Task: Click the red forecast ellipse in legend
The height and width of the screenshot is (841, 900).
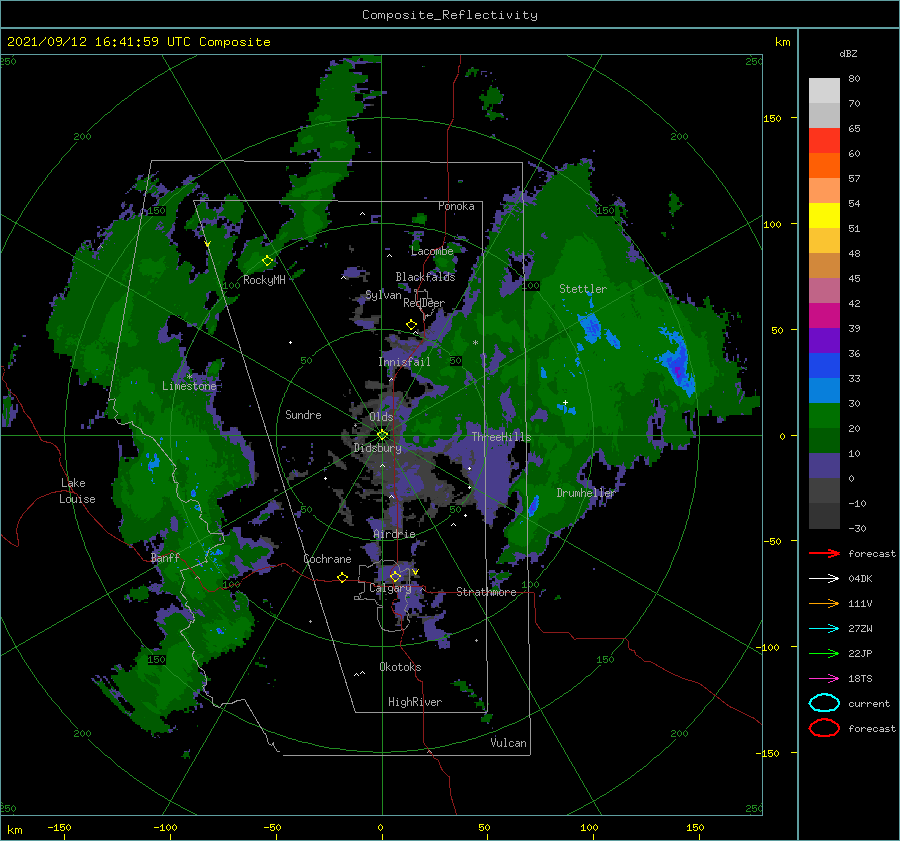Action: [824, 728]
